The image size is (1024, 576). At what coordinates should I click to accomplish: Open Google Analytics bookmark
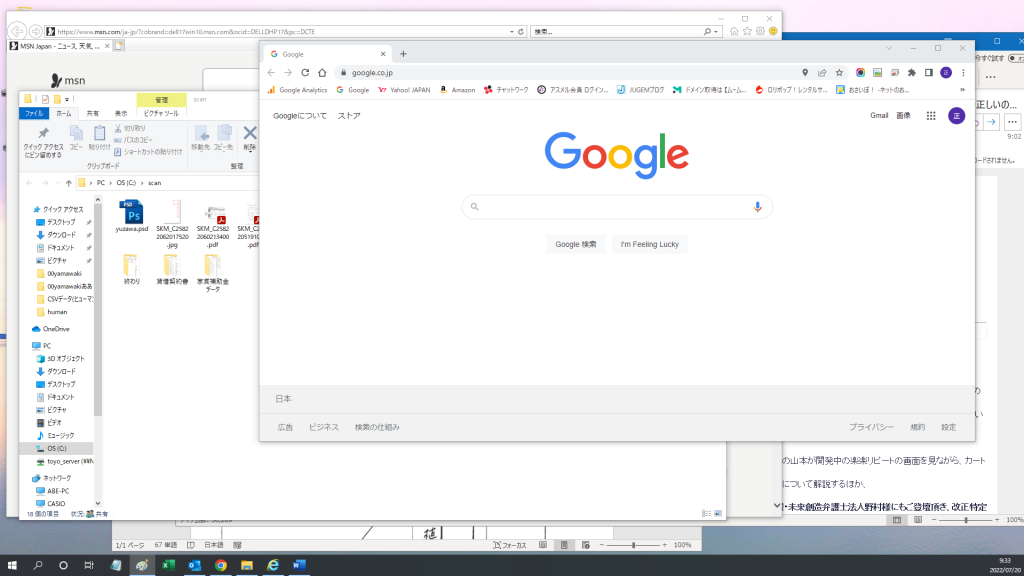click(x=297, y=90)
